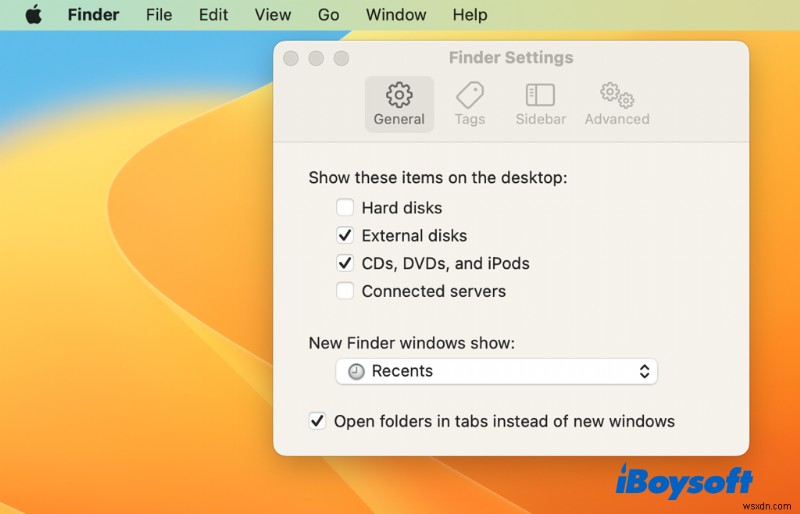This screenshot has height=514, width=800.
Task: Open the Window menu
Action: [396, 15]
